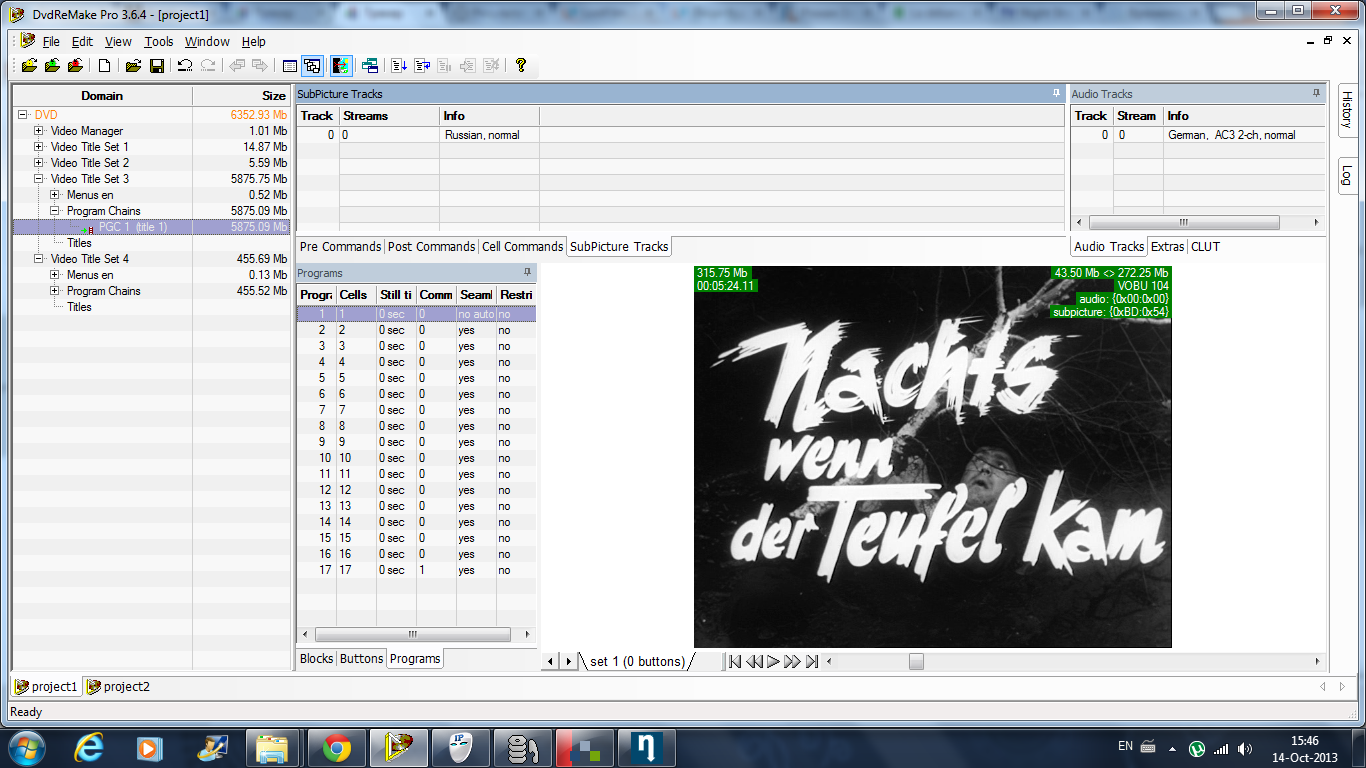Viewport: 1366px width, 768px height.
Task: Fast forward the preview playback
Action: point(792,661)
